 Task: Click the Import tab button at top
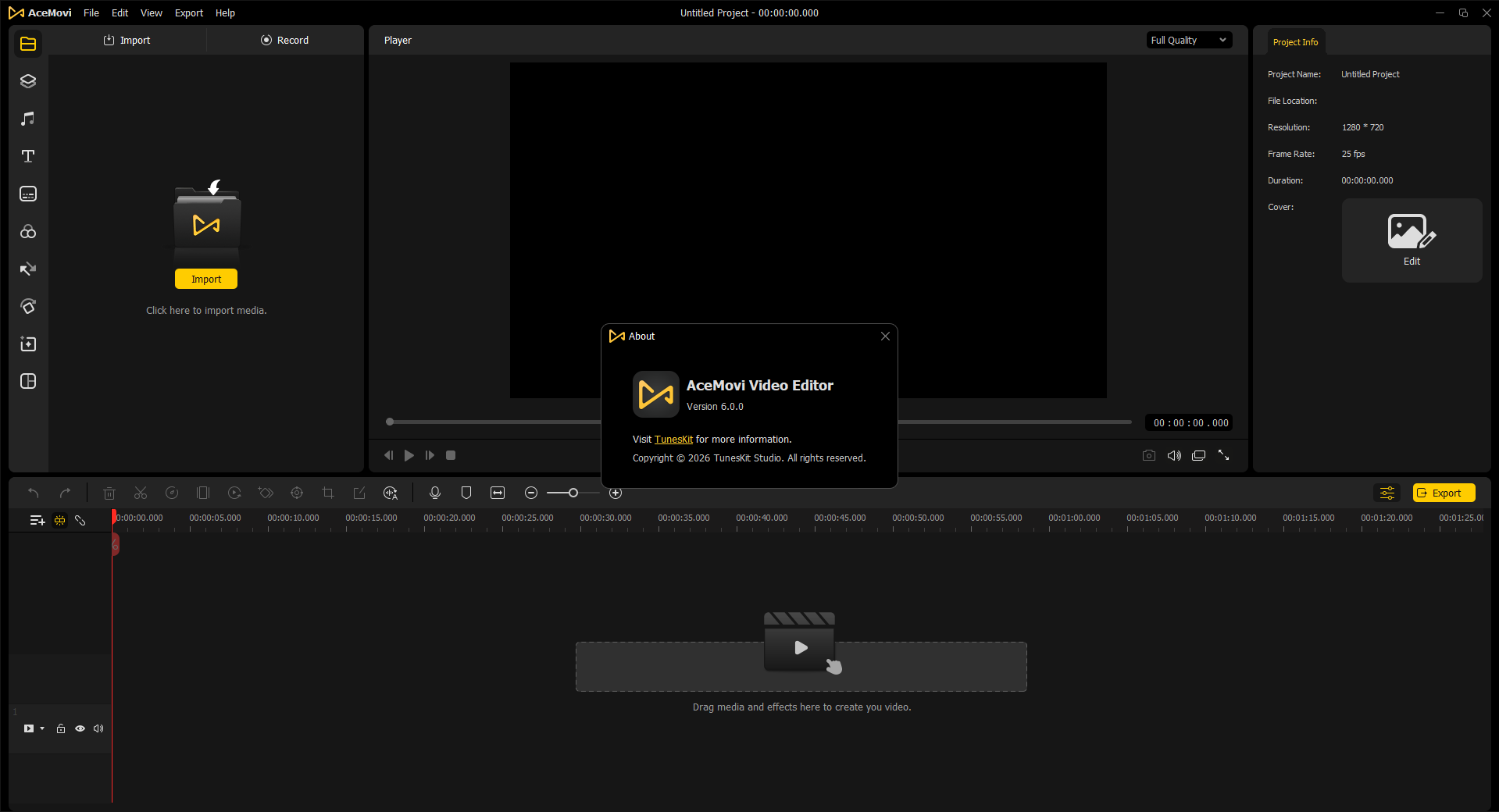127,40
